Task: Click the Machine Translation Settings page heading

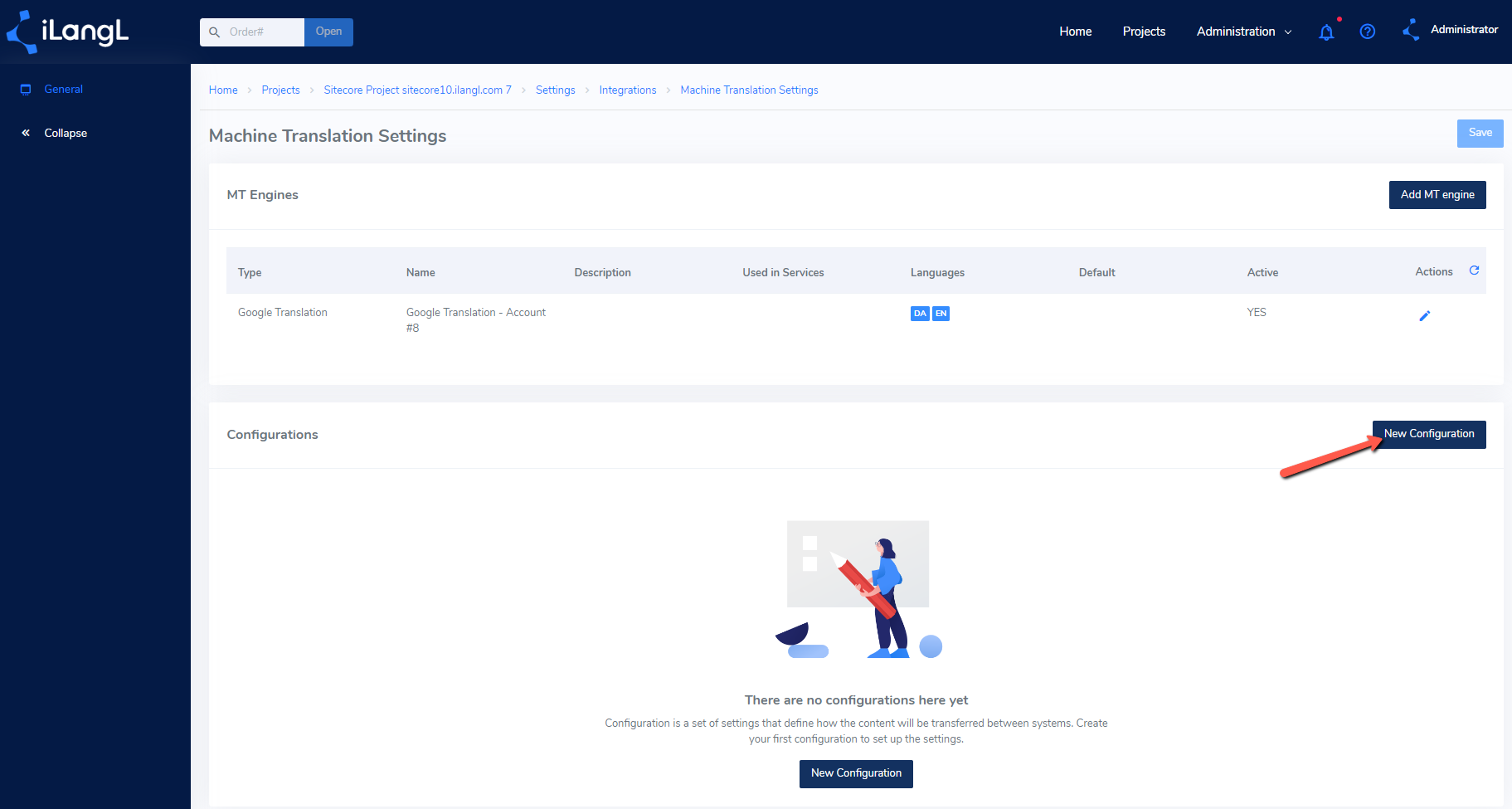Action: point(328,136)
